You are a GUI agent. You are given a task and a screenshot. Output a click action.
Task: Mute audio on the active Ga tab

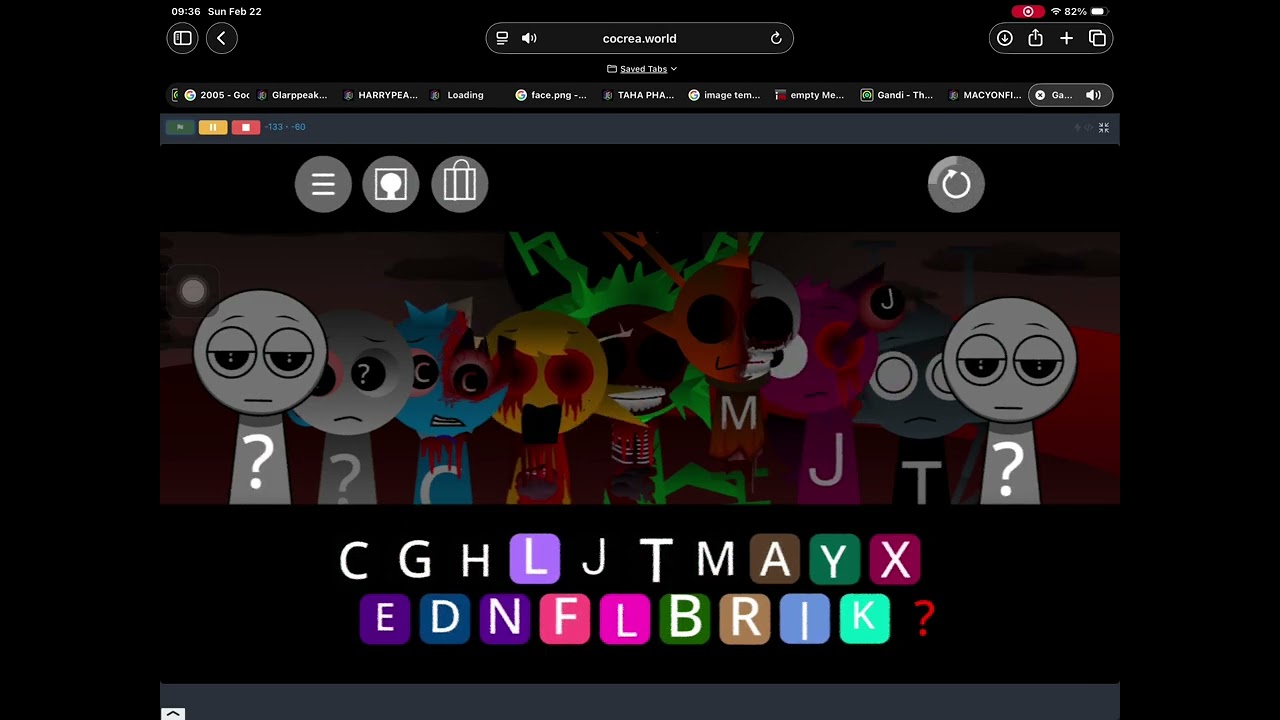tap(1094, 95)
